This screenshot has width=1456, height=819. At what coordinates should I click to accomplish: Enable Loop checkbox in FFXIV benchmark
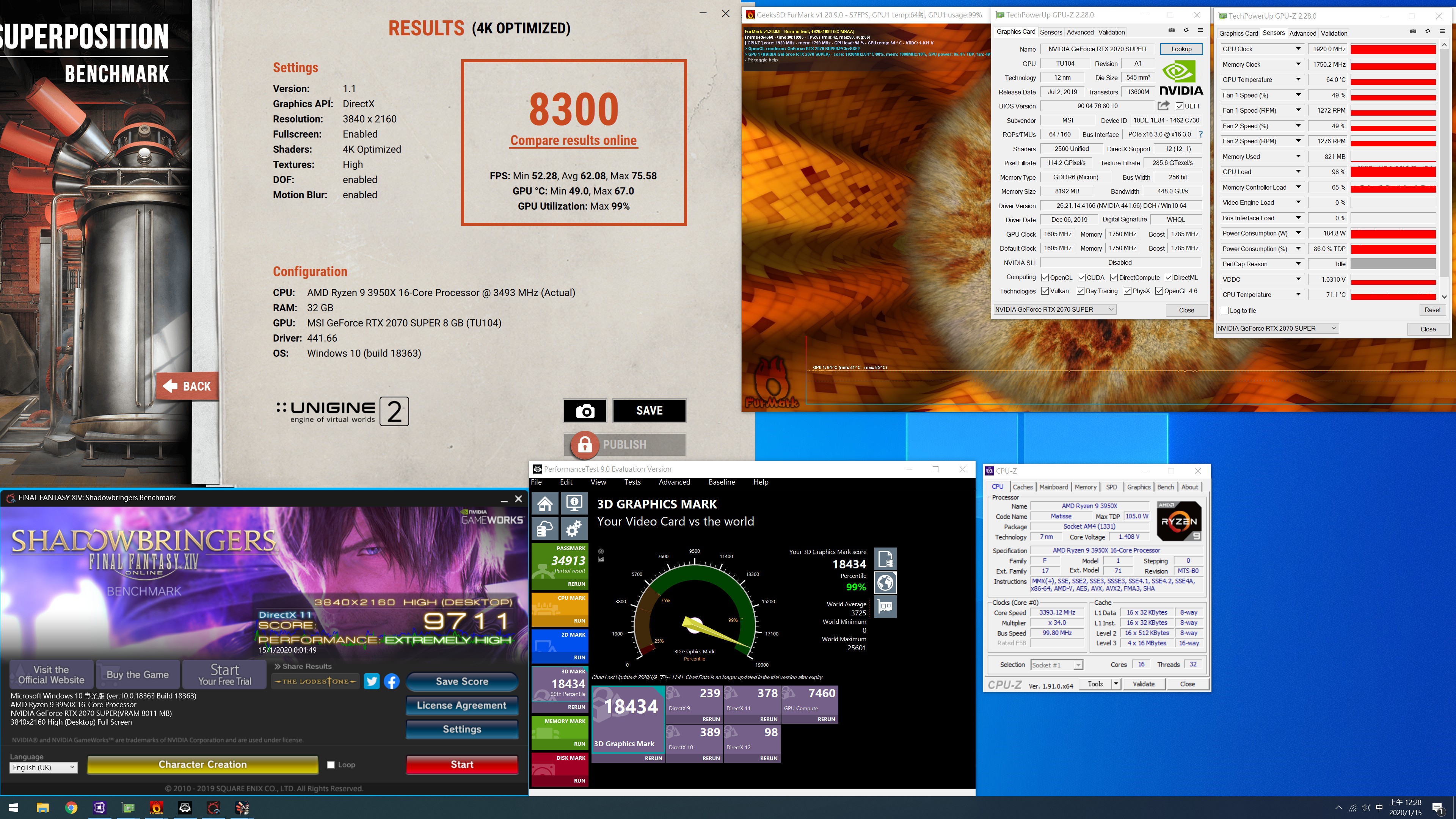click(x=331, y=765)
